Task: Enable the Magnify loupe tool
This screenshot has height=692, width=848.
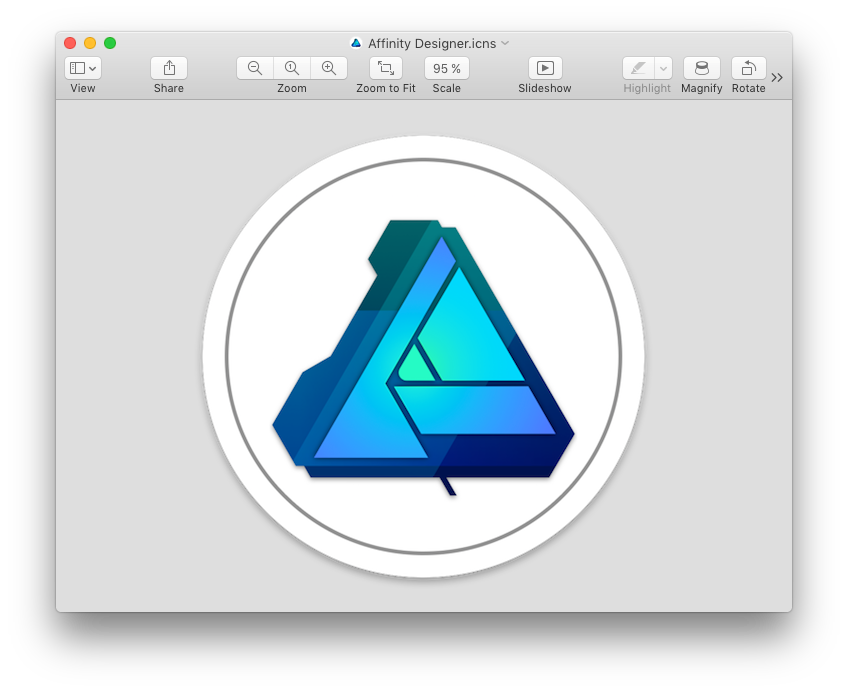Action: tap(701, 68)
